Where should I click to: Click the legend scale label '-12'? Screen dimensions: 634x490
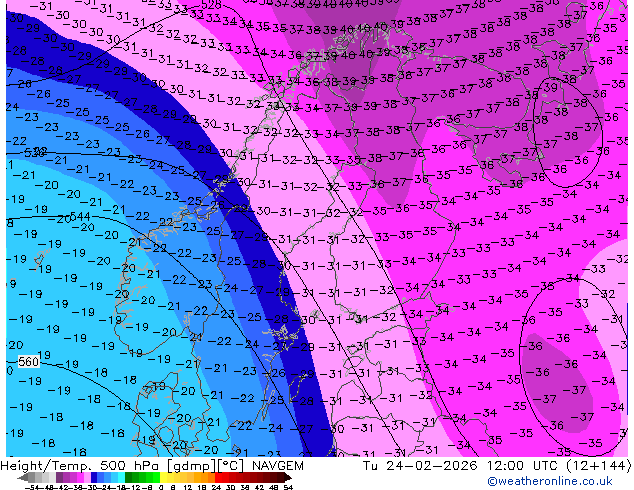coord(133,488)
